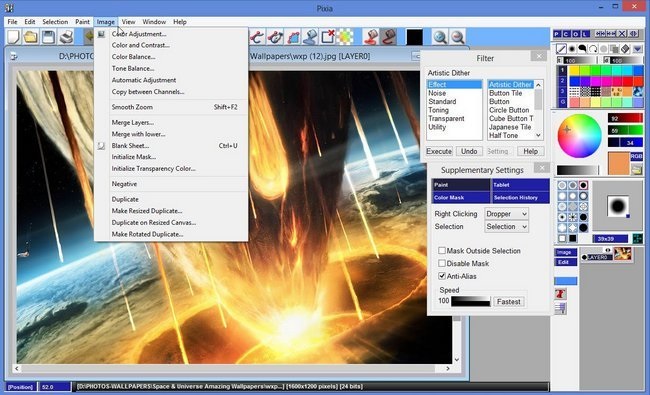Click Help in the Filter panel
The height and width of the screenshot is (395, 650).
(x=530, y=151)
